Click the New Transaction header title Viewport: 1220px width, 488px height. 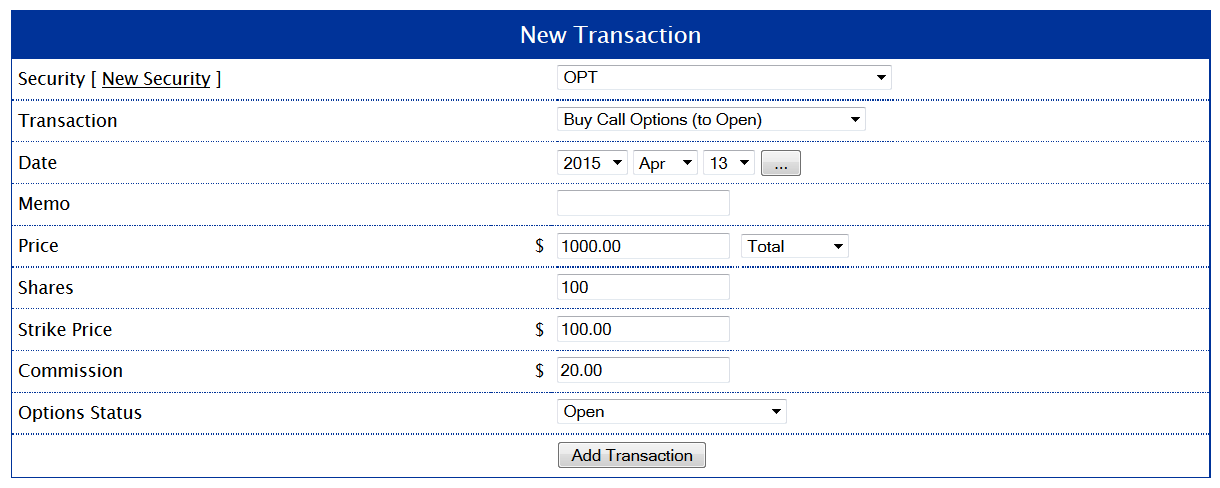point(610,36)
